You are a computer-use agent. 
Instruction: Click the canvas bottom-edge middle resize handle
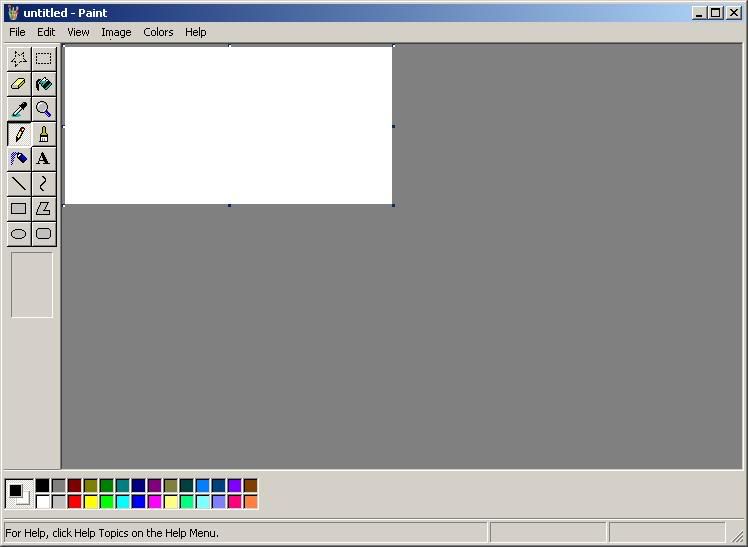(x=229, y=206)
